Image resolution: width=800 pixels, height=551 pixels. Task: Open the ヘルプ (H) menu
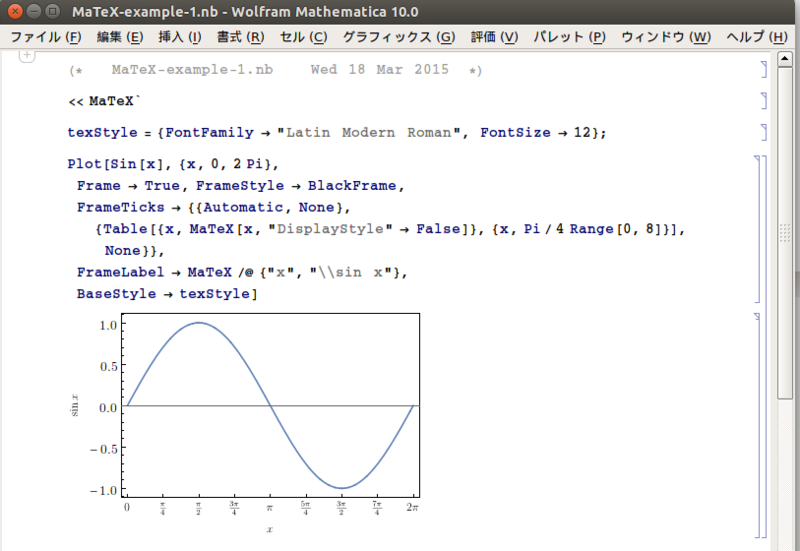point(757,37)
